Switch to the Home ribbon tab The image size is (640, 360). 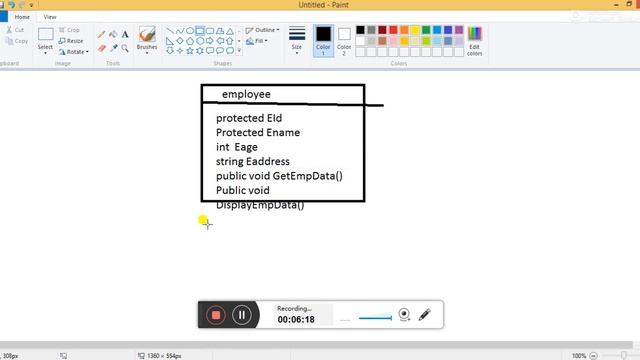pyautogui.click(x=22, y=17)
